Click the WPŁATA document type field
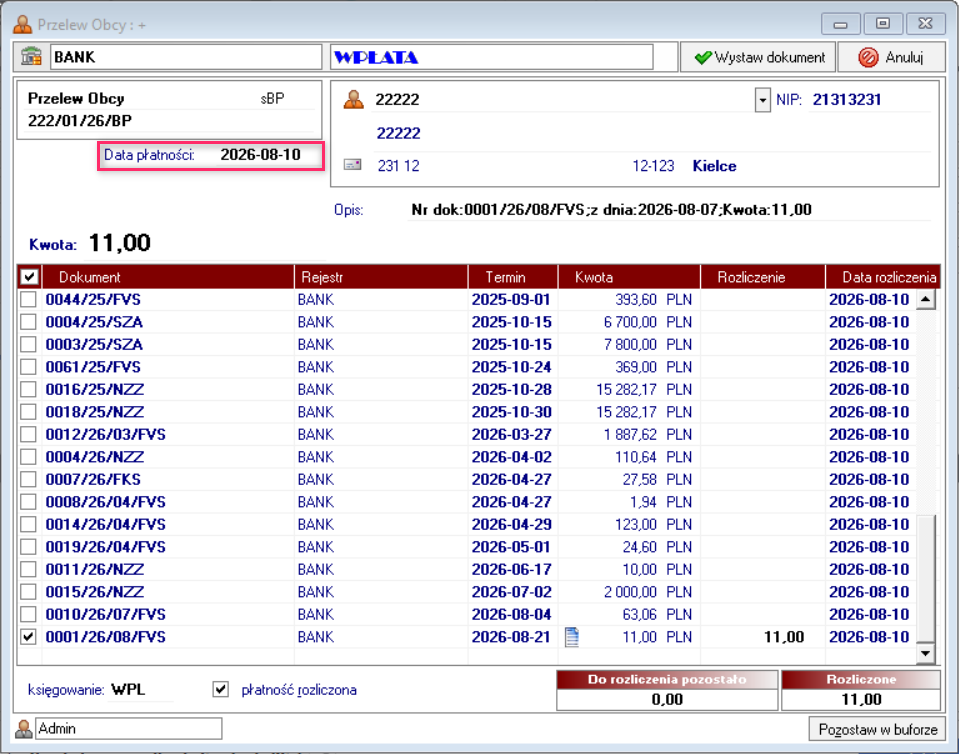Image resolution: width=959 pixels, height=754 pixels. pos(492,57)
